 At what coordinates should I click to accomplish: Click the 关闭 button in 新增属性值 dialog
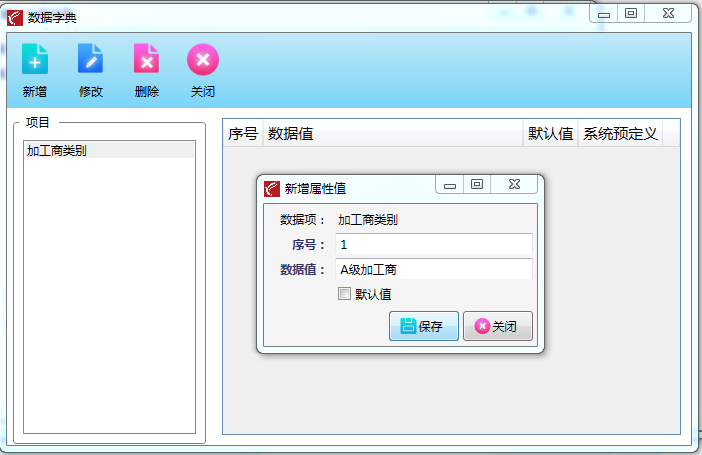tap(498, 326)
